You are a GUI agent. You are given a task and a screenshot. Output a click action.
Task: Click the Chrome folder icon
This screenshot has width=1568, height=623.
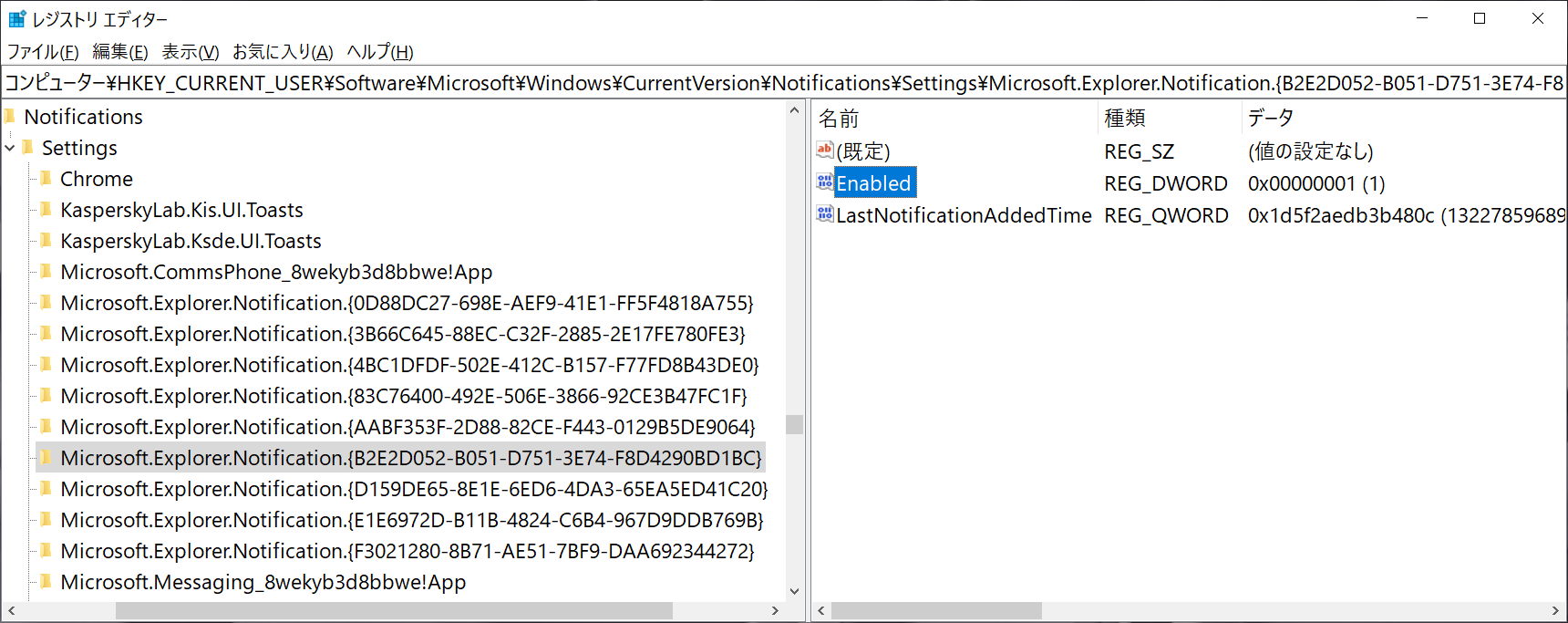(x=46, y=178)
